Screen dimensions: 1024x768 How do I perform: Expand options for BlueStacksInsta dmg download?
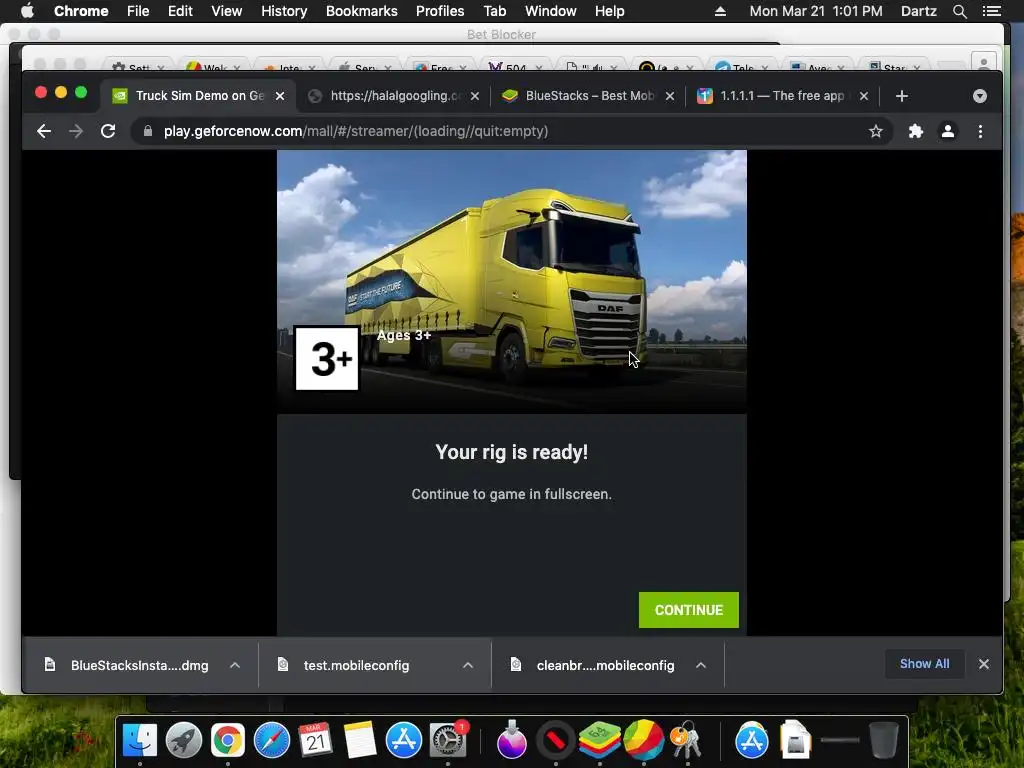coord(235,665)
